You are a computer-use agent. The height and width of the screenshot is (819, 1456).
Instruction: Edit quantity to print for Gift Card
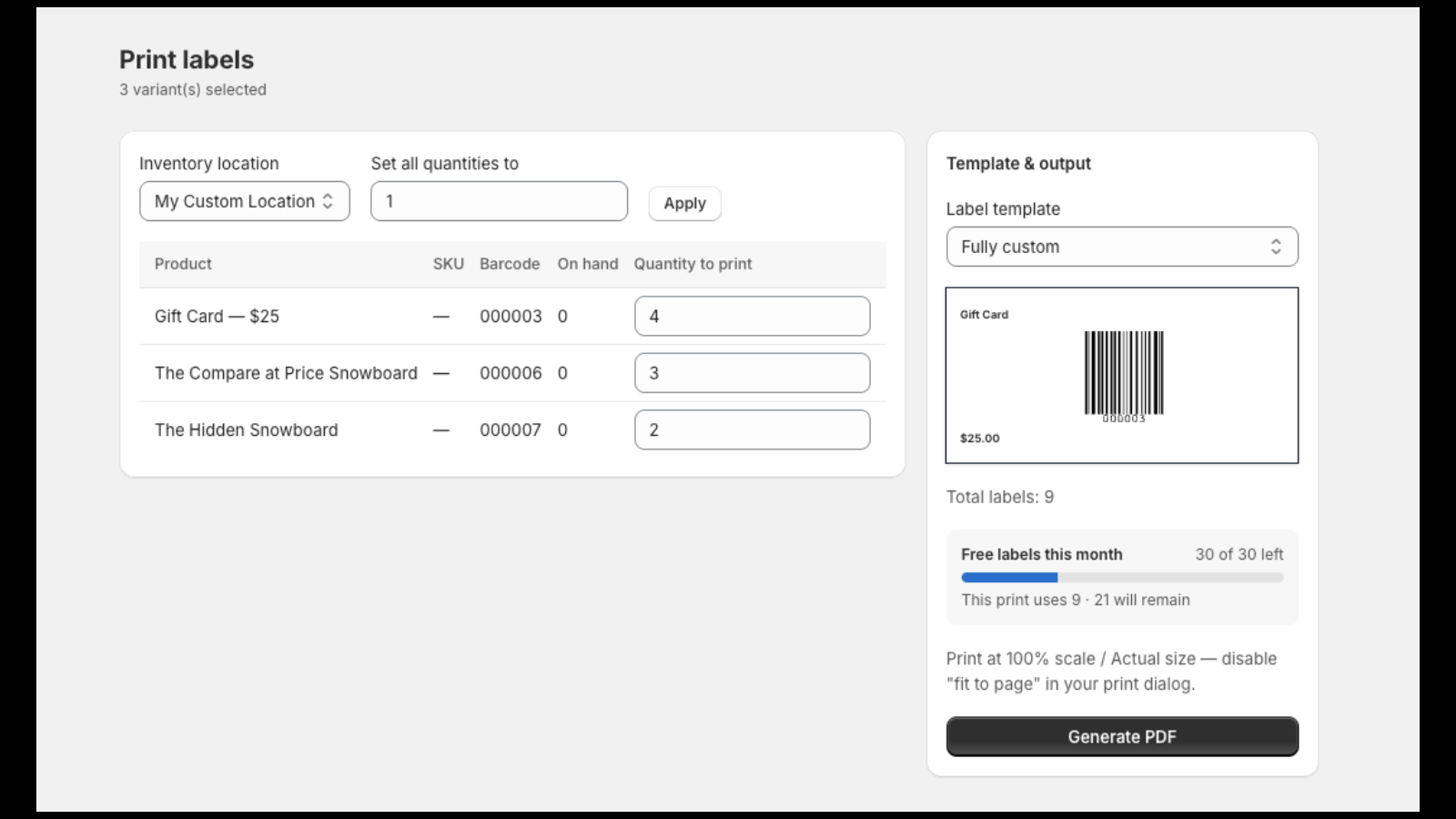[x=752, y=316]
